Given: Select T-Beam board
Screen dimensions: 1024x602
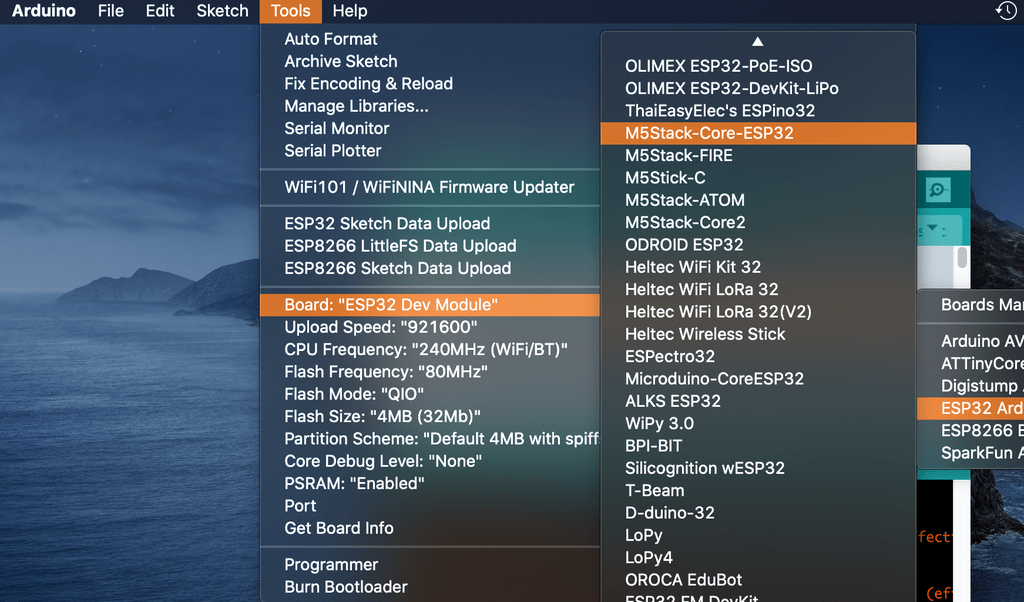Looking at the screenshot, I should tap(758, 491).
